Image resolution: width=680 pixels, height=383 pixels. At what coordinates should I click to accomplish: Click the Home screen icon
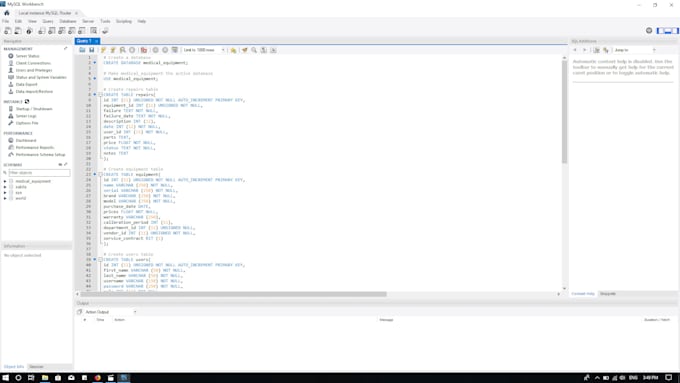pyautogui.click(x=7, y=13)
